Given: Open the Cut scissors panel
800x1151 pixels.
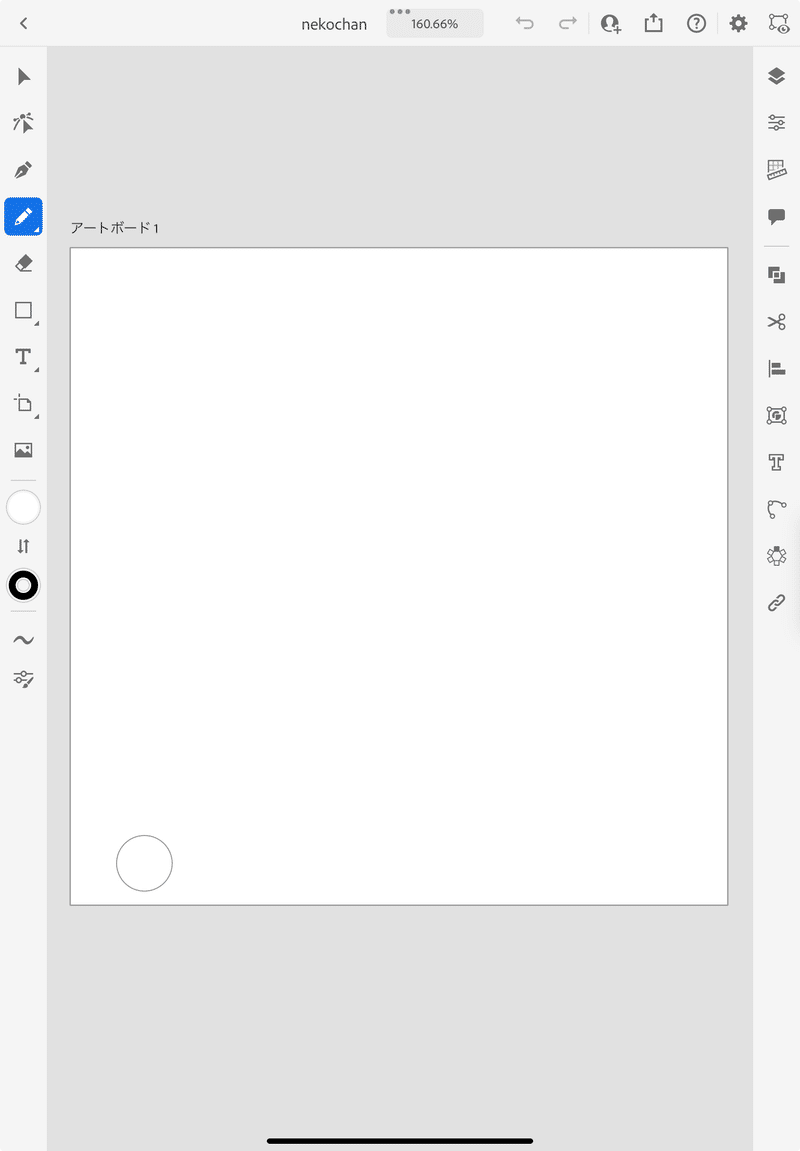Looking at the screenshot, I should point(777,322).
